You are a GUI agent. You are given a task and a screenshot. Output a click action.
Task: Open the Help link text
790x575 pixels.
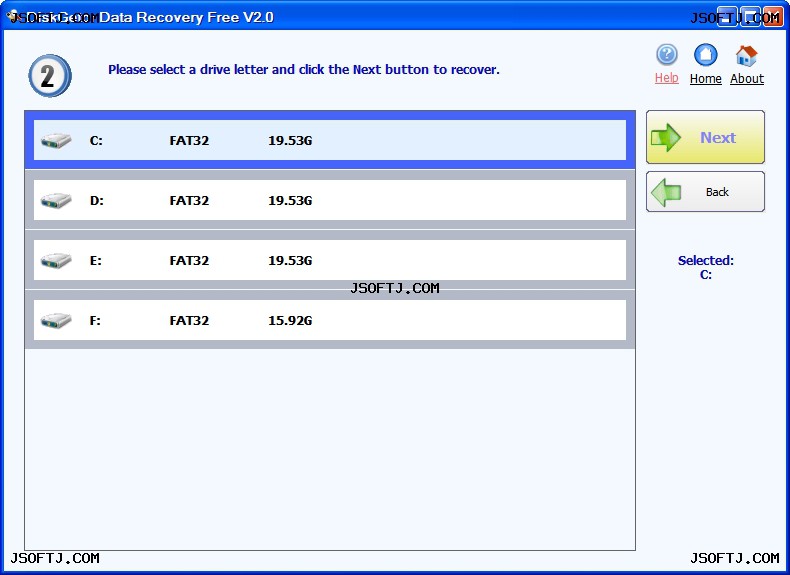pyautogui.click(x=667, y=78)
